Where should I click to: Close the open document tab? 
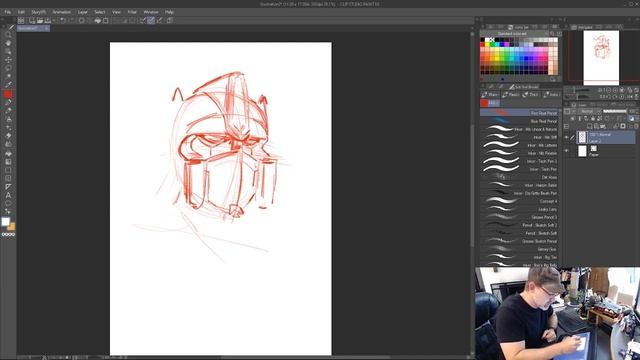pos(46,29)
